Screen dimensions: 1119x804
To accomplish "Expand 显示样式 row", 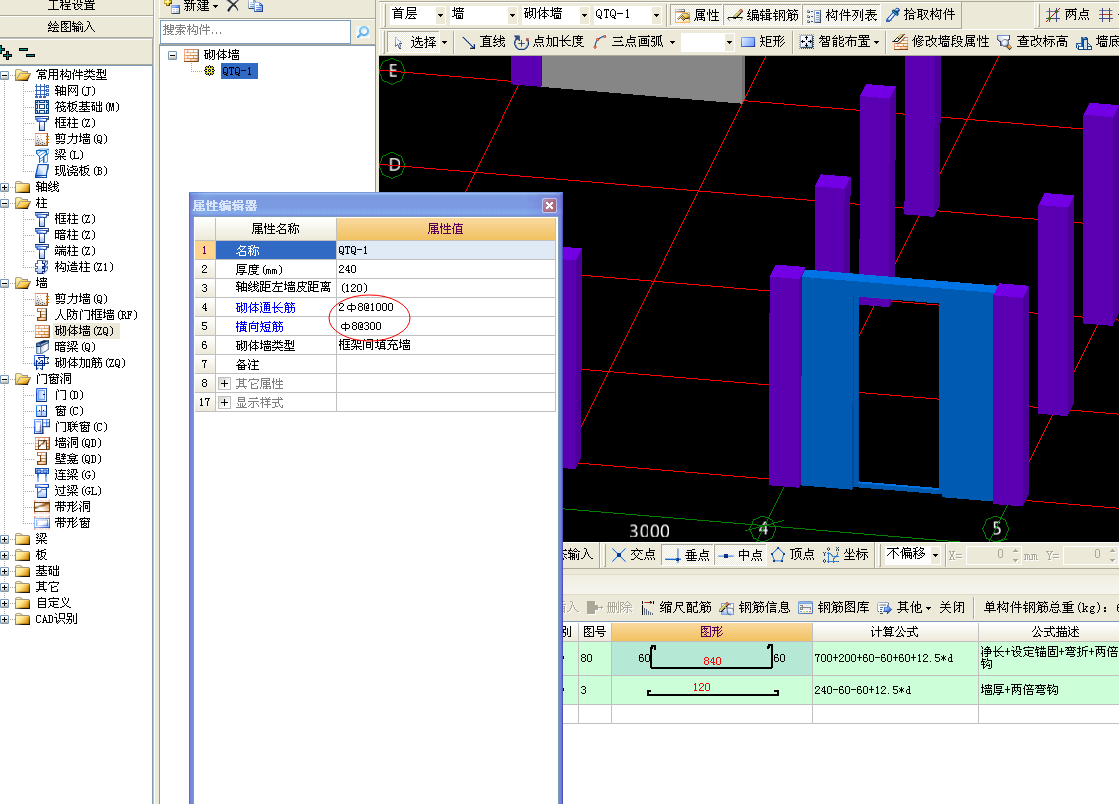I will tap(224, 403).
